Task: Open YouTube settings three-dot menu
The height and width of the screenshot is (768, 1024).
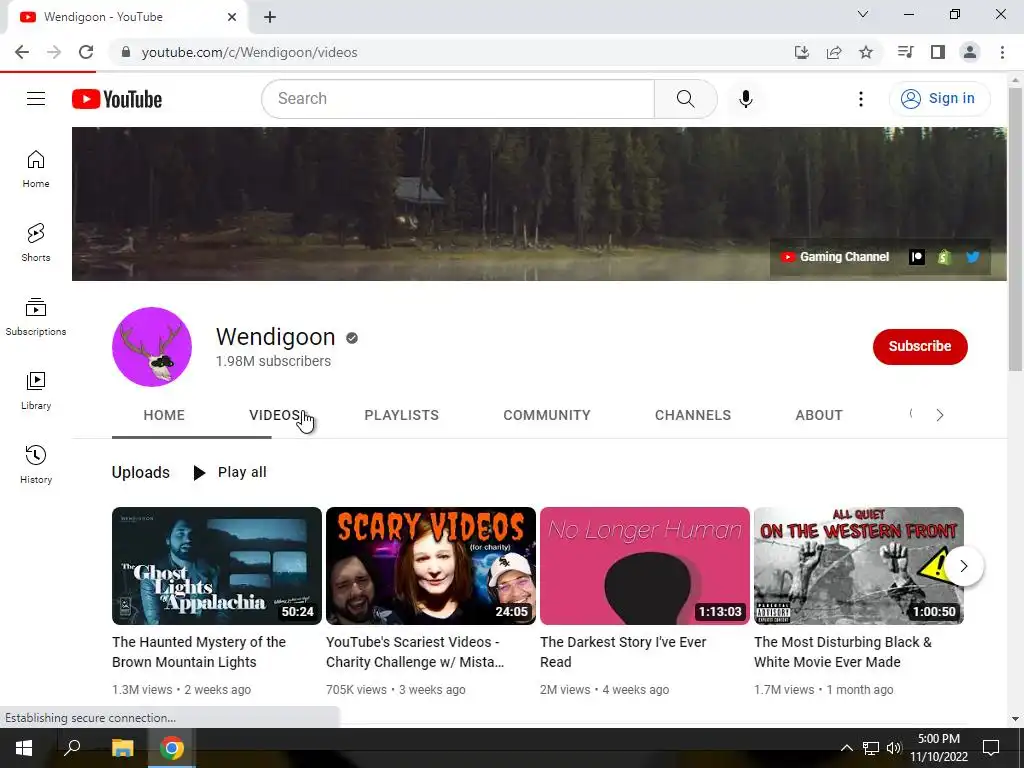Action: [861, 99]
